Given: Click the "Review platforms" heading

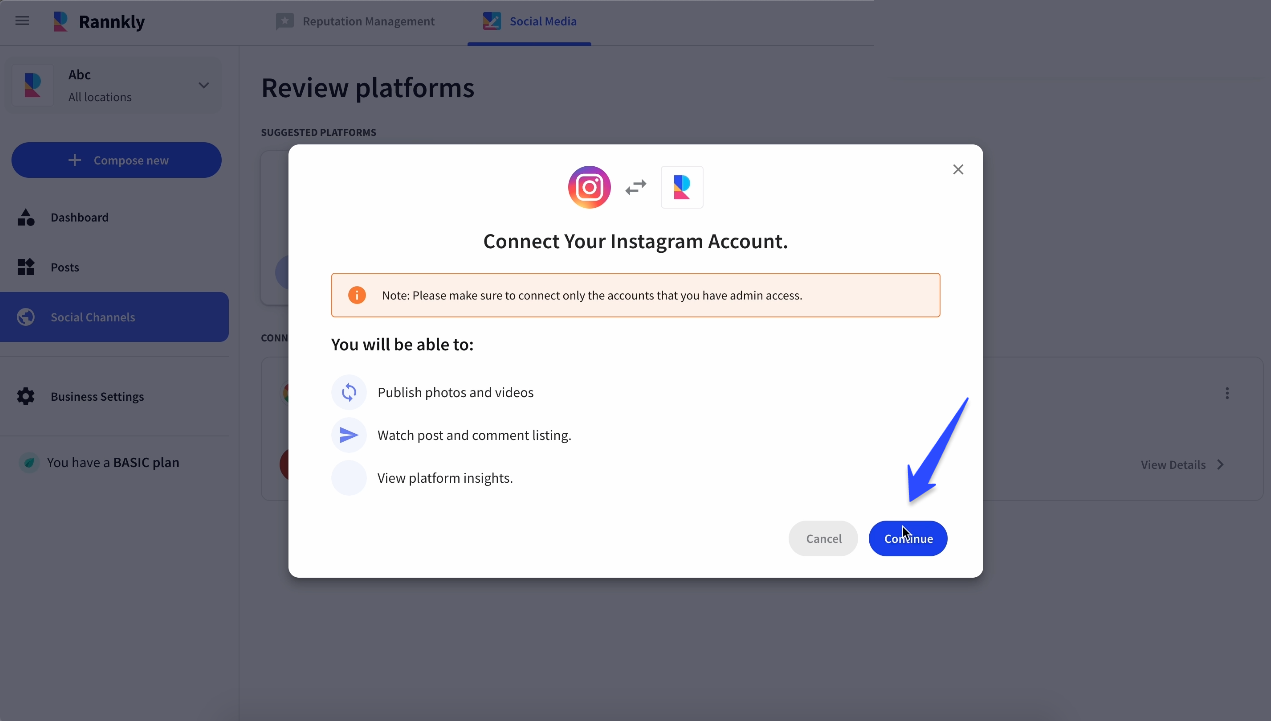Looking at the screenshot, I should pos(368,88).
